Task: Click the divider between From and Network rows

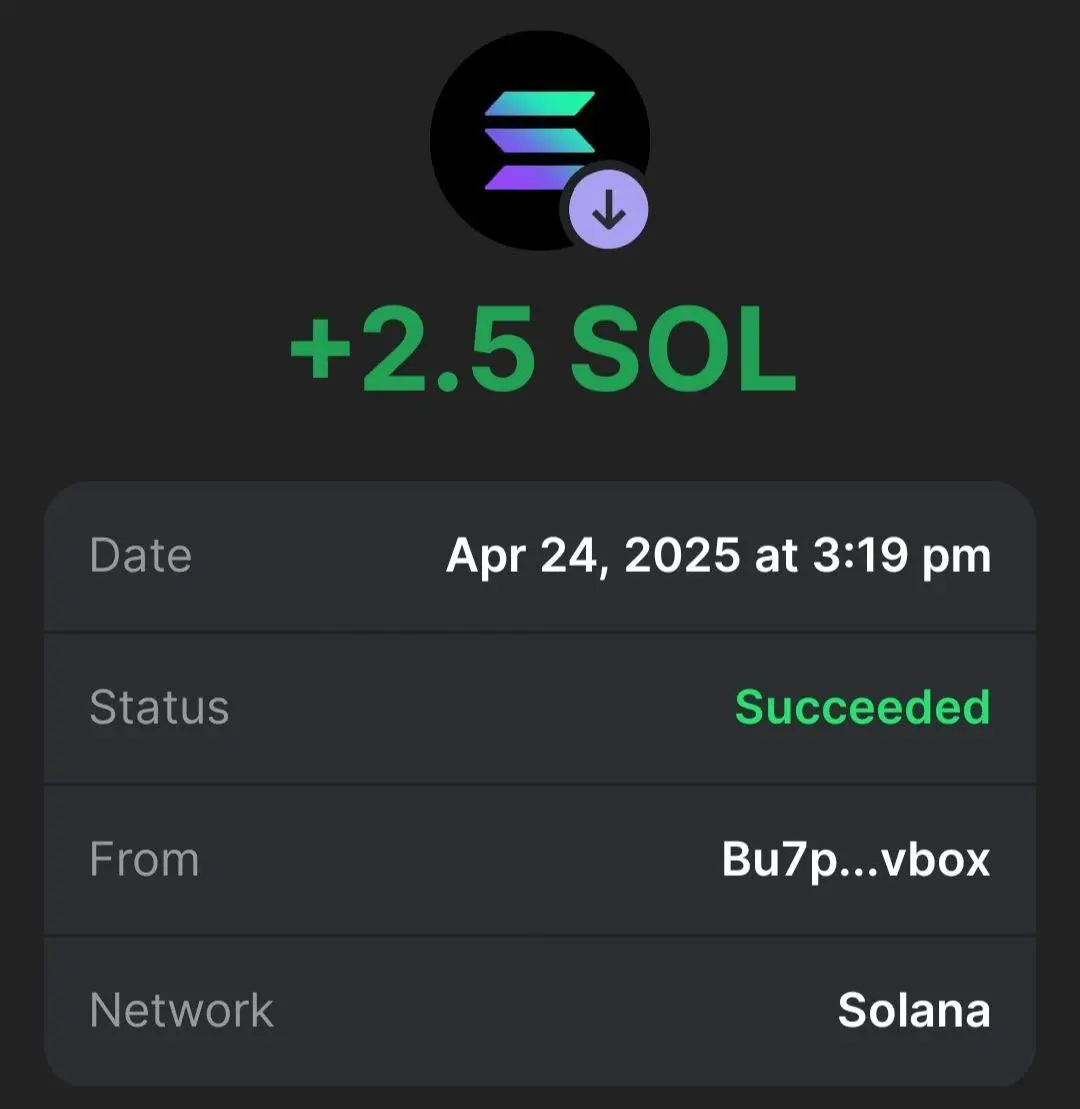Action: click(540, 936)
